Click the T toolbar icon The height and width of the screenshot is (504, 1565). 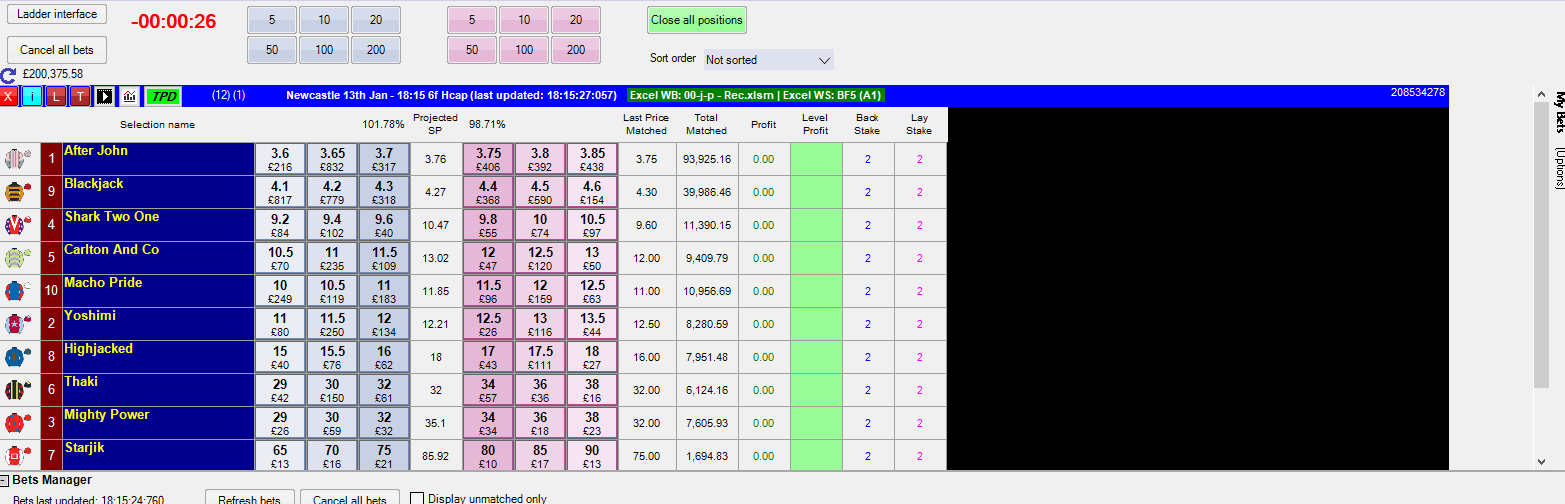pyautogui.click(x=80, y=96)
